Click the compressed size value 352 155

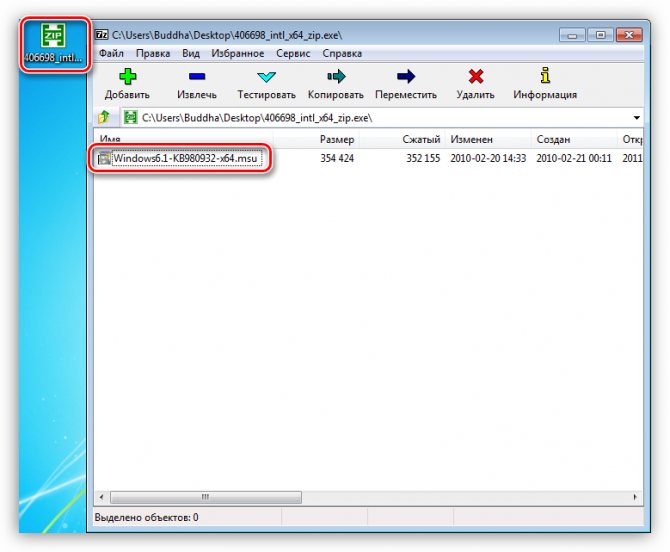[x=423, y=159]
